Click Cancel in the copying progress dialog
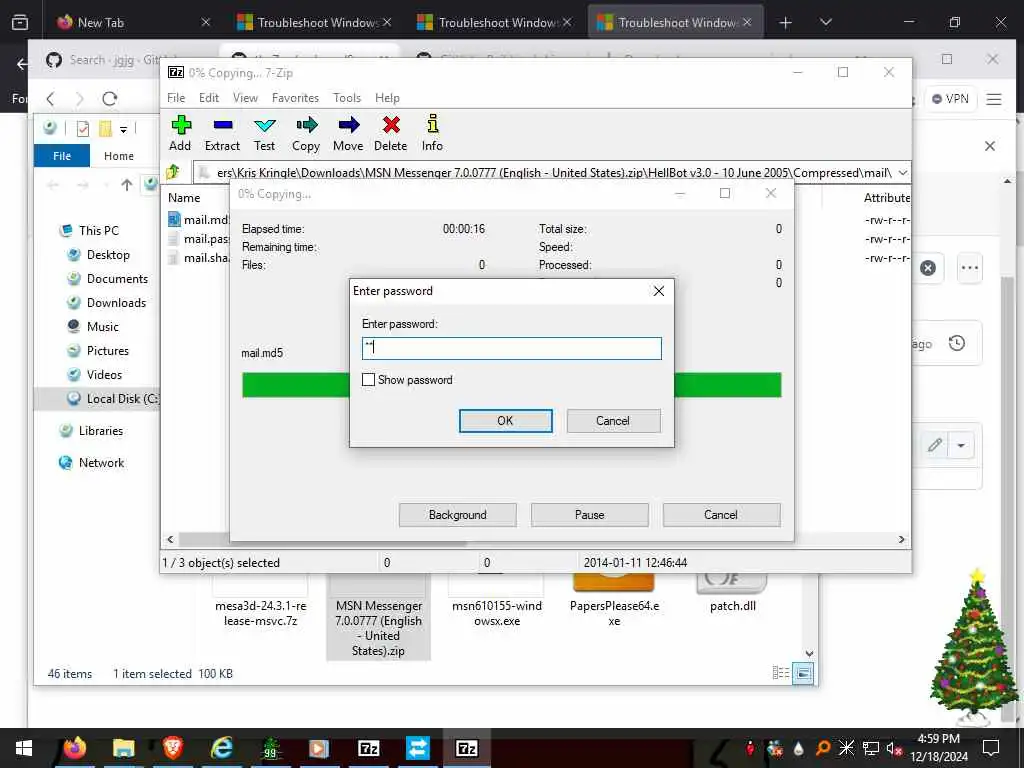The height and width of the screenshot is (768, 1024). pyautogui.click(x=721, y=515)
